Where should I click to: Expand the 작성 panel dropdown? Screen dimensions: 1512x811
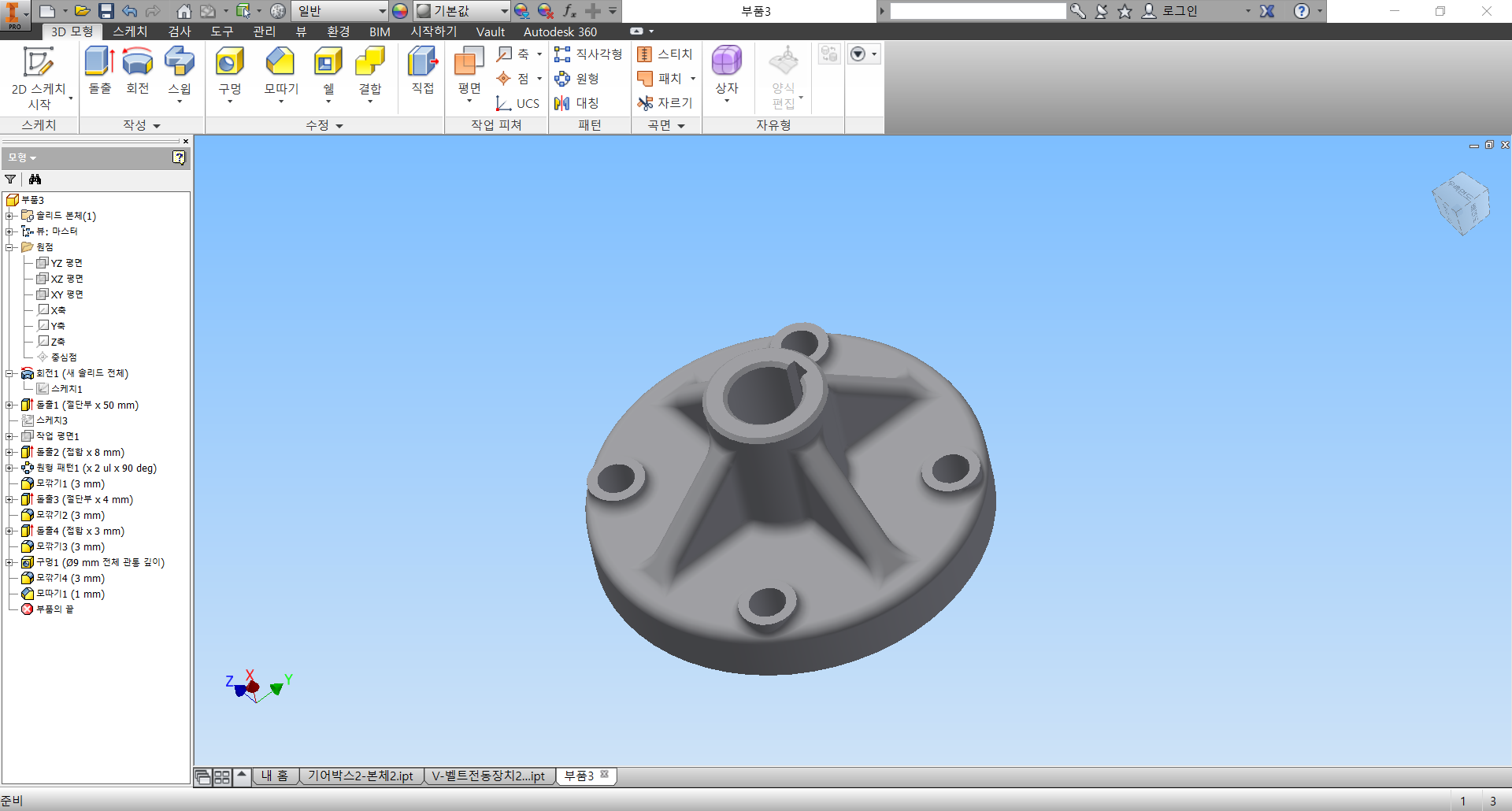pyautogui.click(x=142, y=125)
